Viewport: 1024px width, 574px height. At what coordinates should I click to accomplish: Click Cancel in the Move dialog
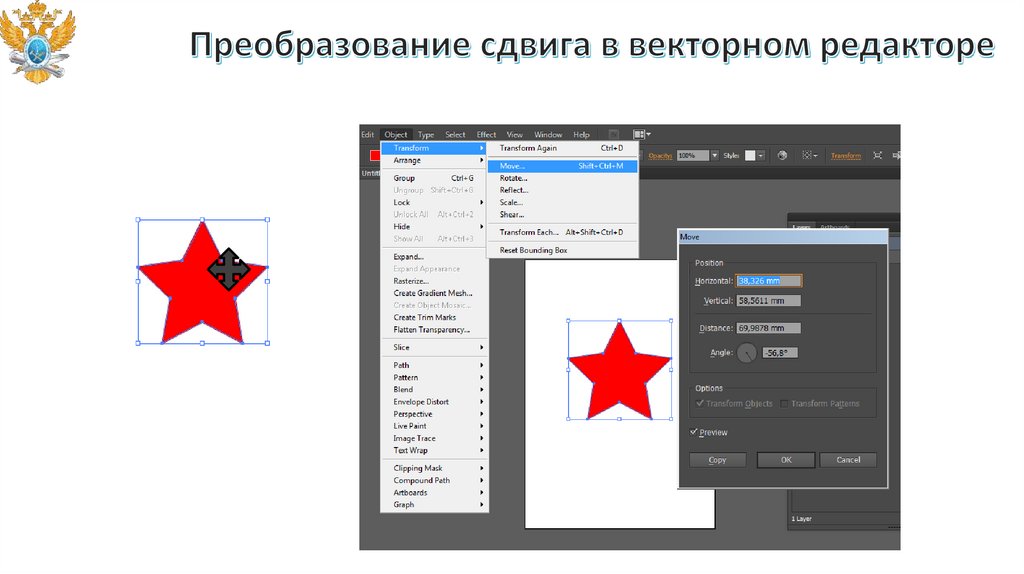[x=848, y=460]
